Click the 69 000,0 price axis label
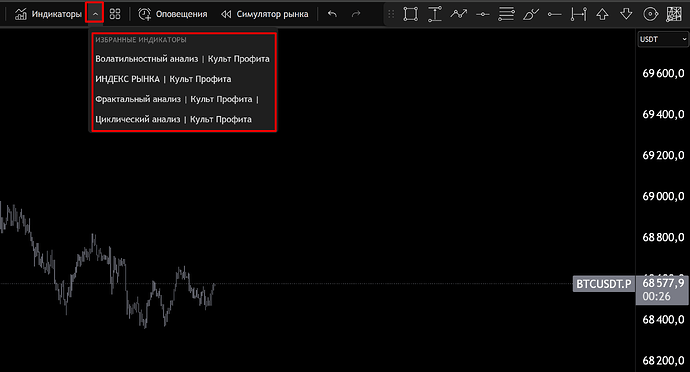The height and width of the screenshot is (372, 690). 663,196
